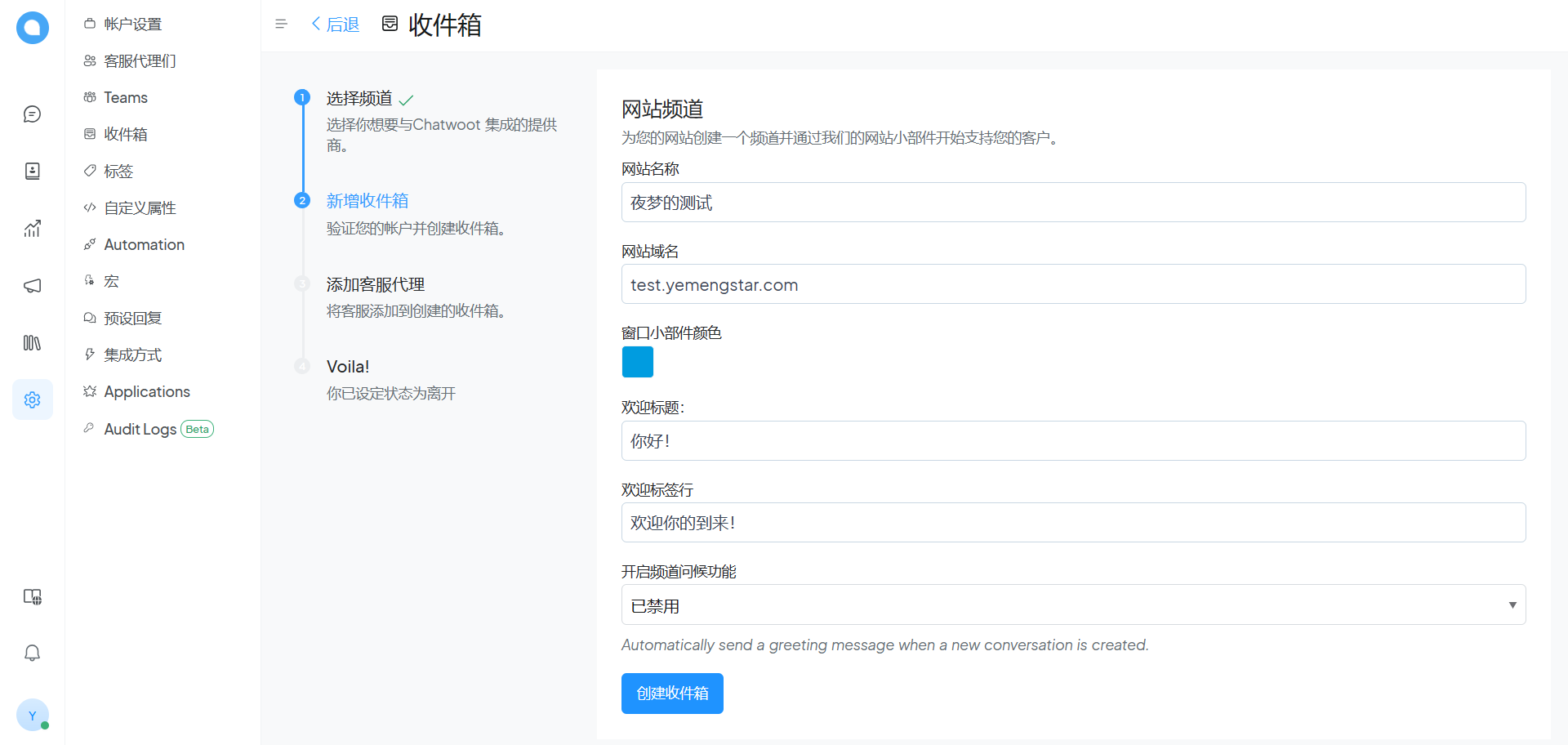Click the 网站域名 input field
This screenshot has width=1568, height=745.
[1072, 284]
